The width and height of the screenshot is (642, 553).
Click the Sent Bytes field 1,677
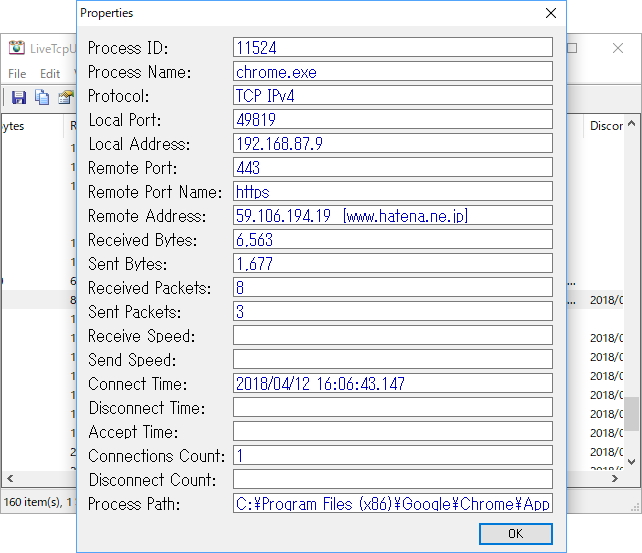coord(393,263)
